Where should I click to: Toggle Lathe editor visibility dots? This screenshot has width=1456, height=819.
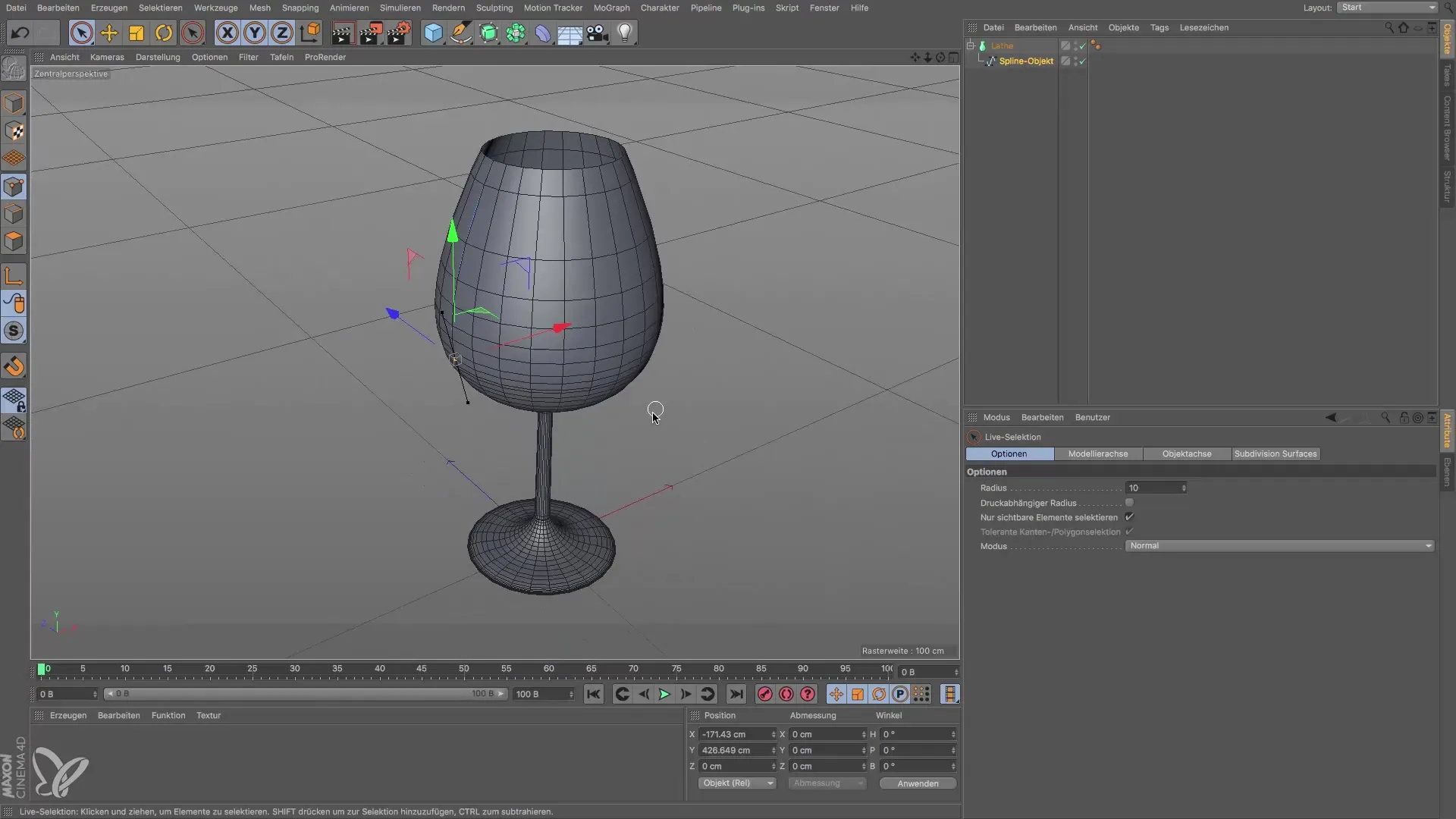pos(1075,46)
